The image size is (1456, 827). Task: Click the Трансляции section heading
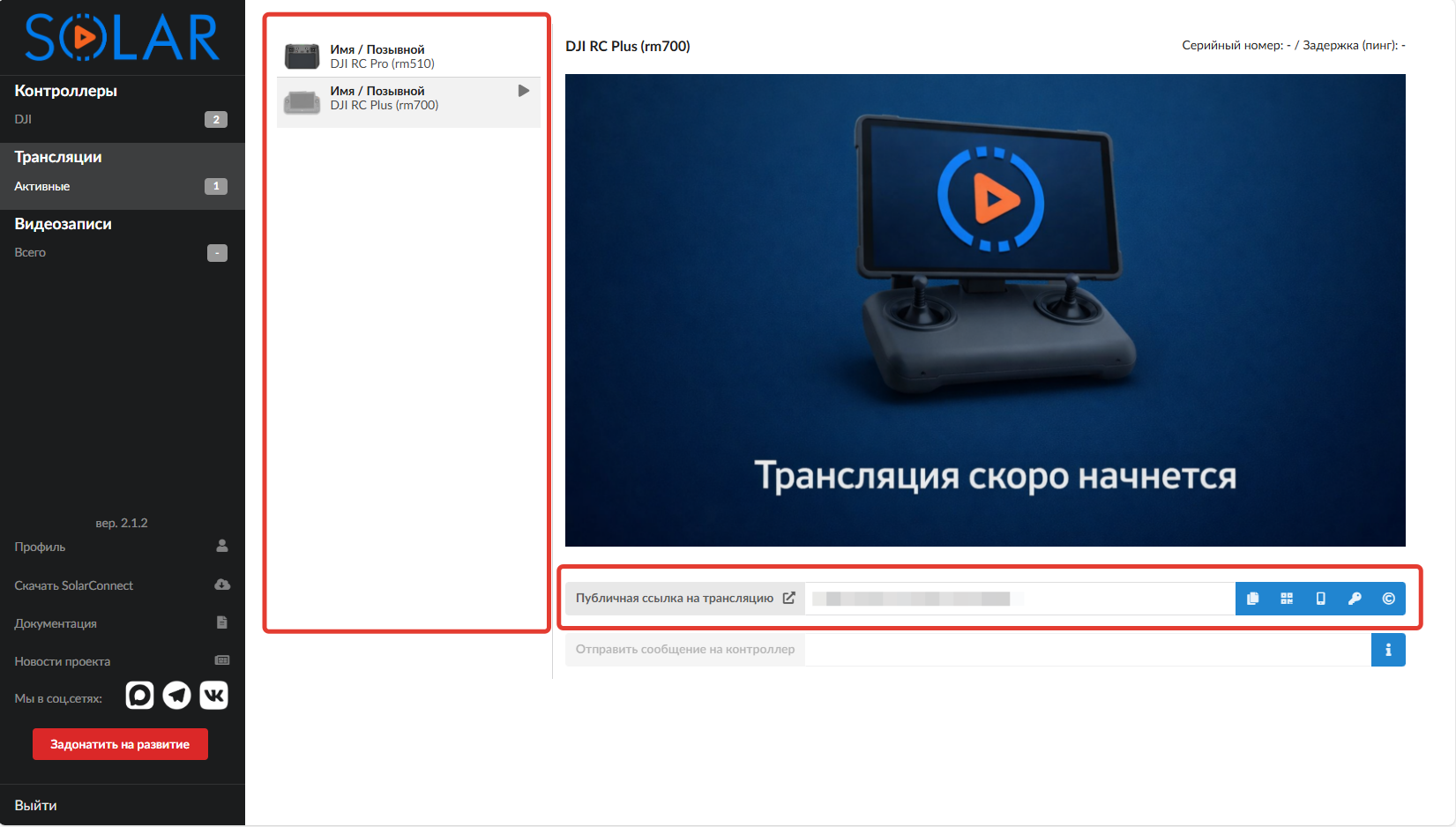(58, 157)
